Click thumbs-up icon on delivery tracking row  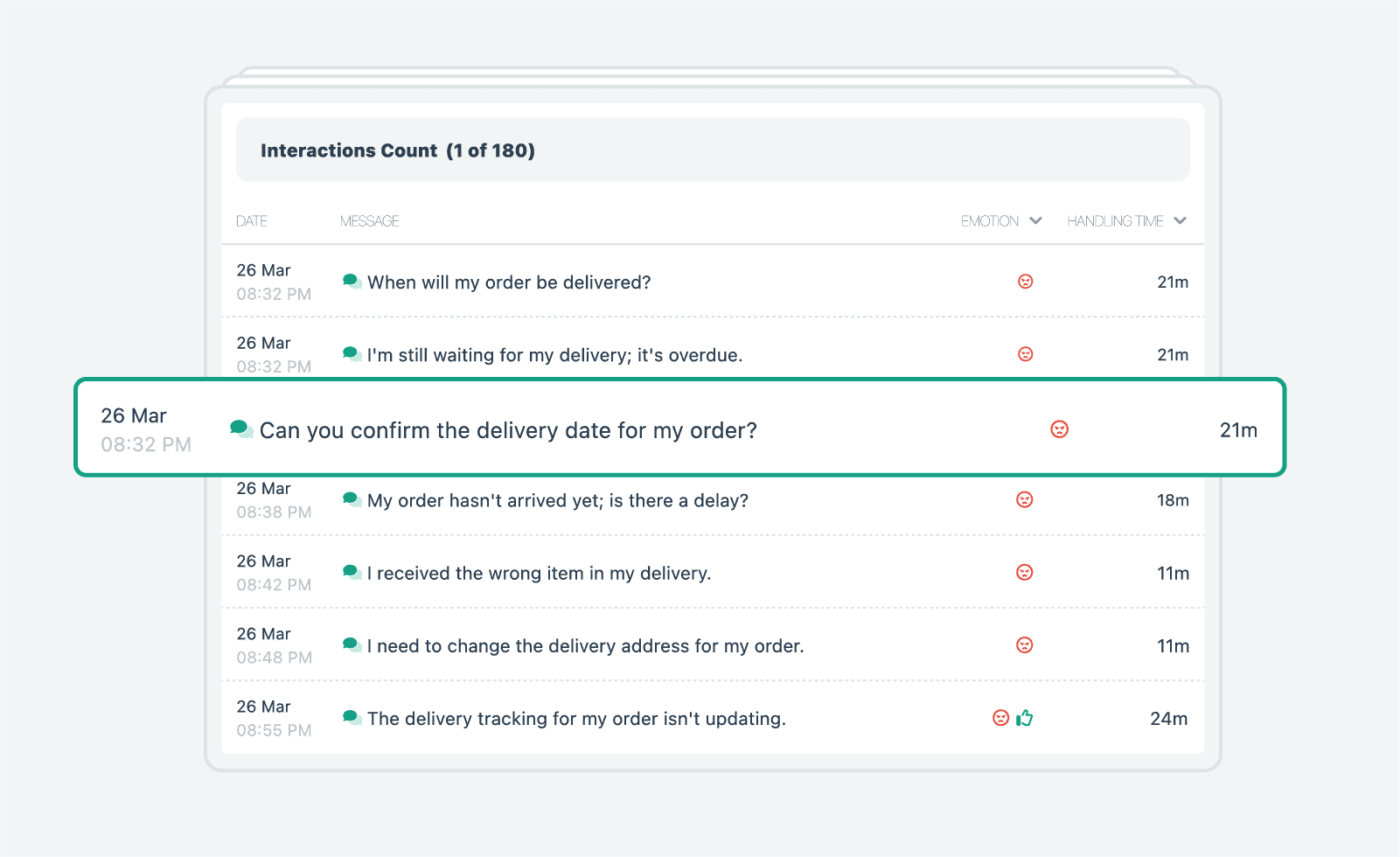point(1025,718)
